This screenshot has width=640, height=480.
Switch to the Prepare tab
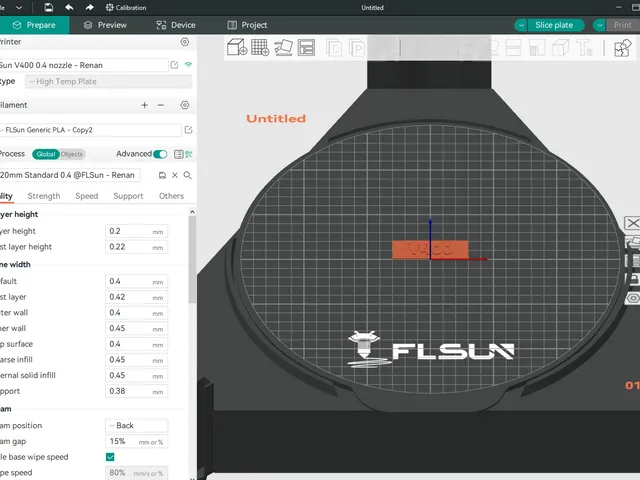34,25
